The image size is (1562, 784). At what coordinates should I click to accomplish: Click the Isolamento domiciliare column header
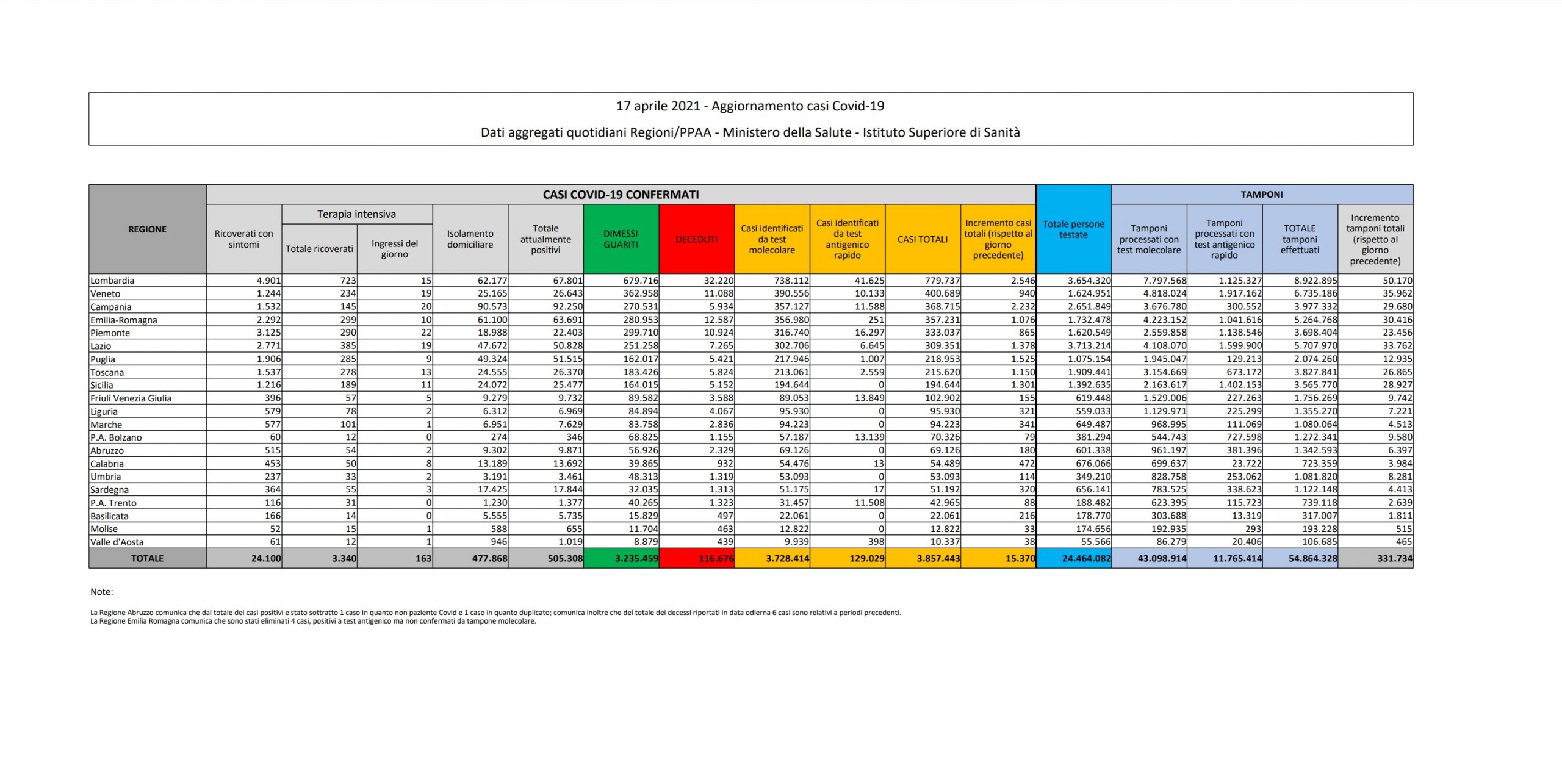click(470, 239)
